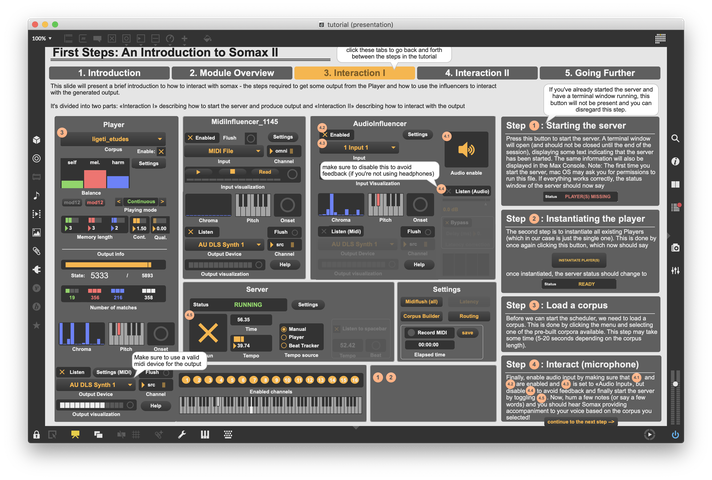The width and height of the screenshot is (712, 480).
Task: Open the search magnifier in right sidebar
Action: click(675, 138)
